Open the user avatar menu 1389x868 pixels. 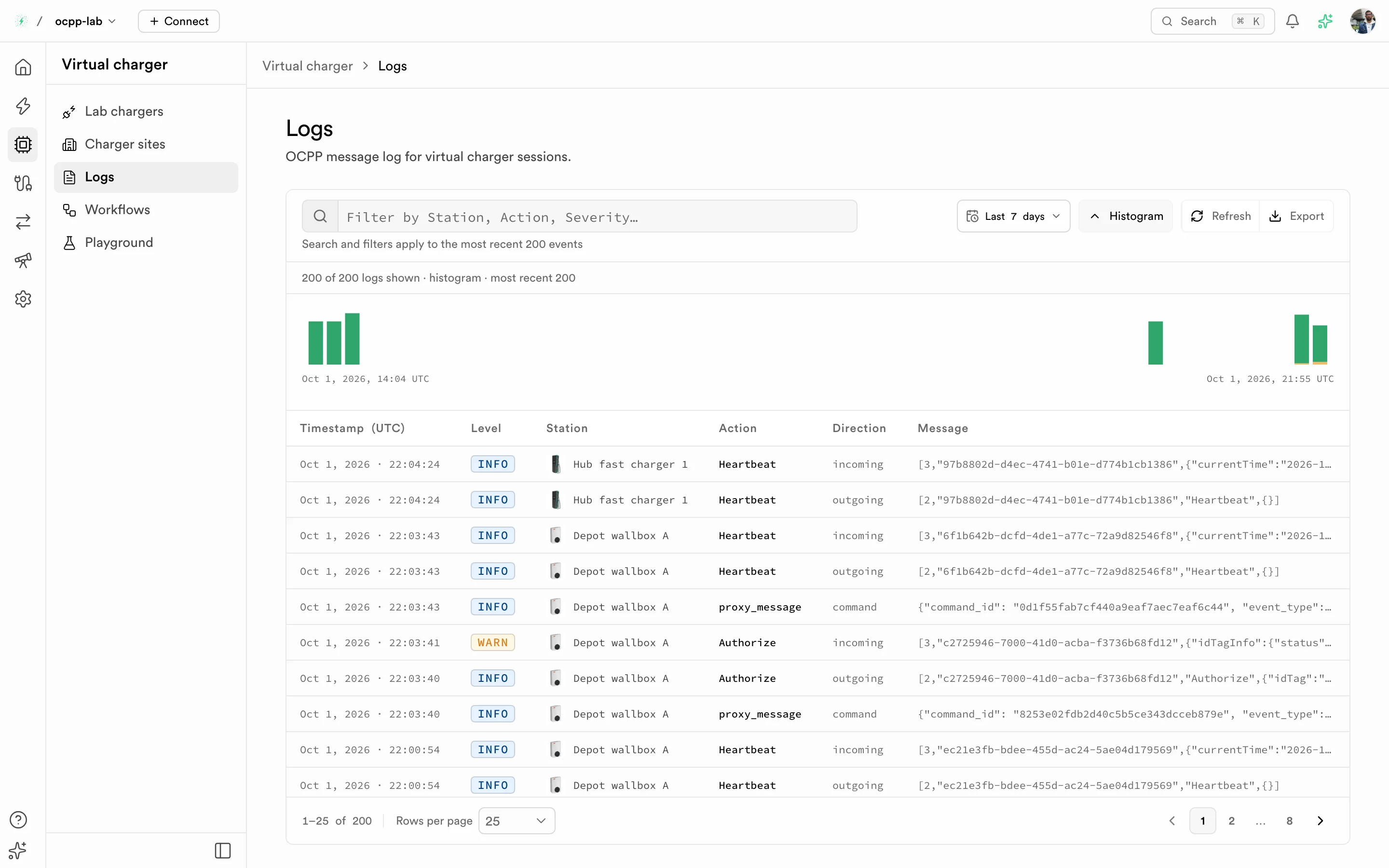(x=1362, y=21)
